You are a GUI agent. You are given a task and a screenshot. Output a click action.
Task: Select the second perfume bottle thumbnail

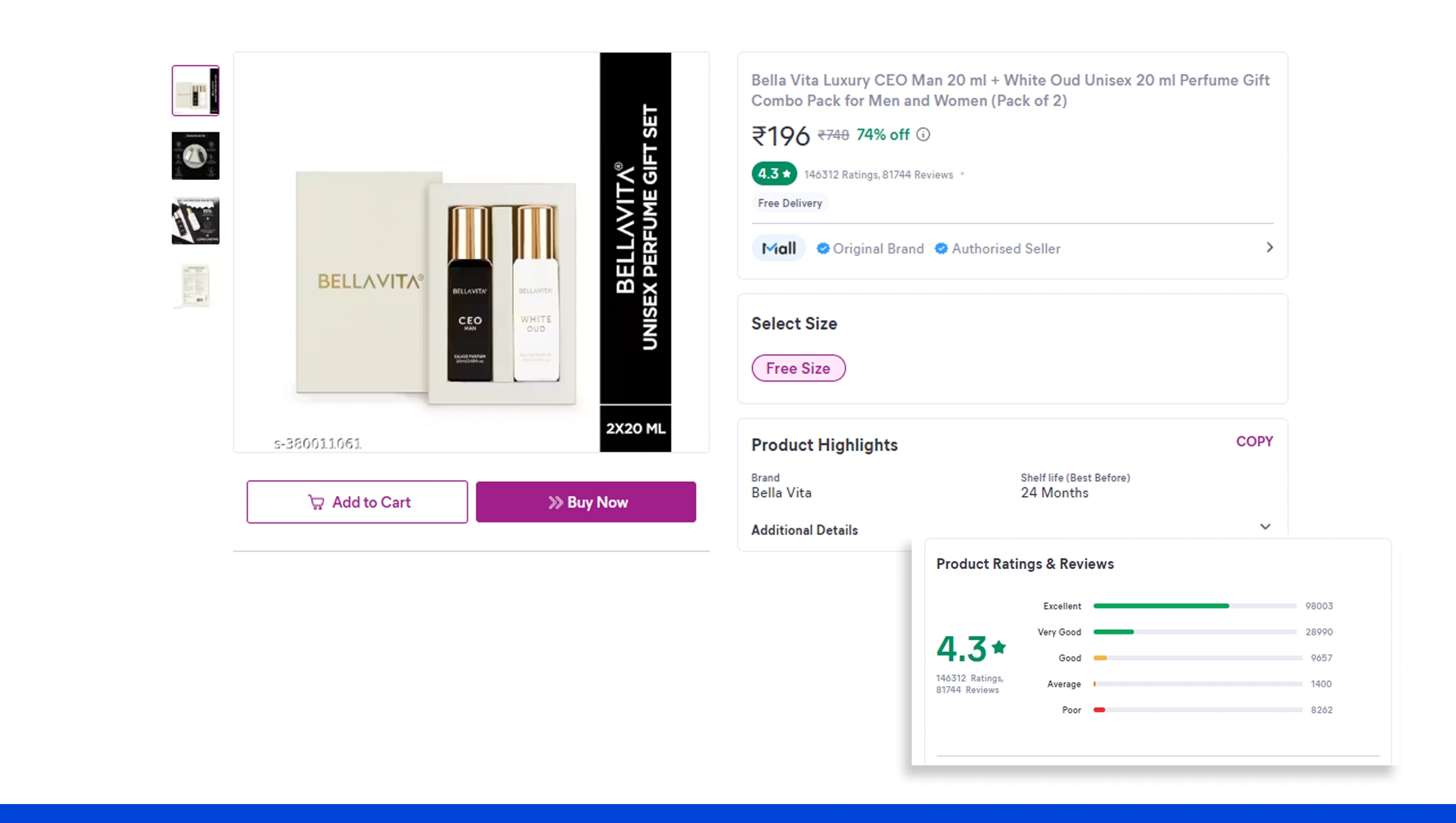(x=195, y=155)
